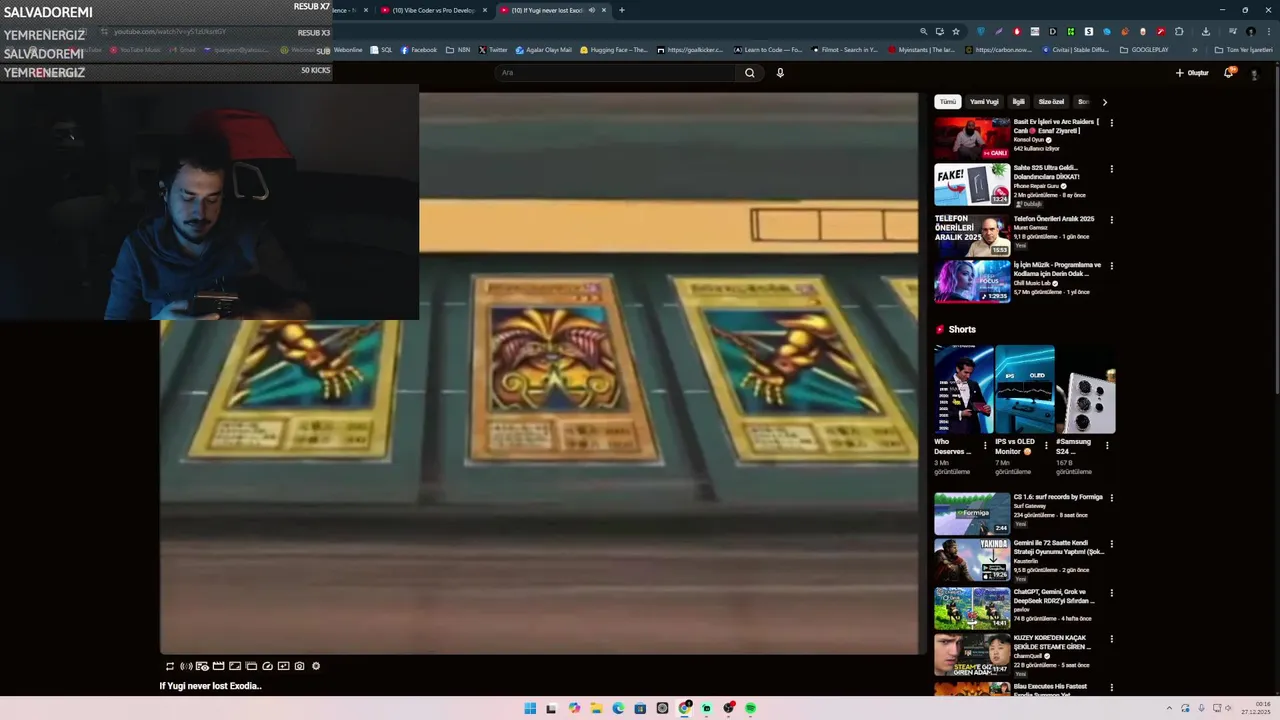The image size is (1280, 720).
Task: Open the more menu for 'Sahte S25 Ultra' video
Action: tap(1111, 169)
